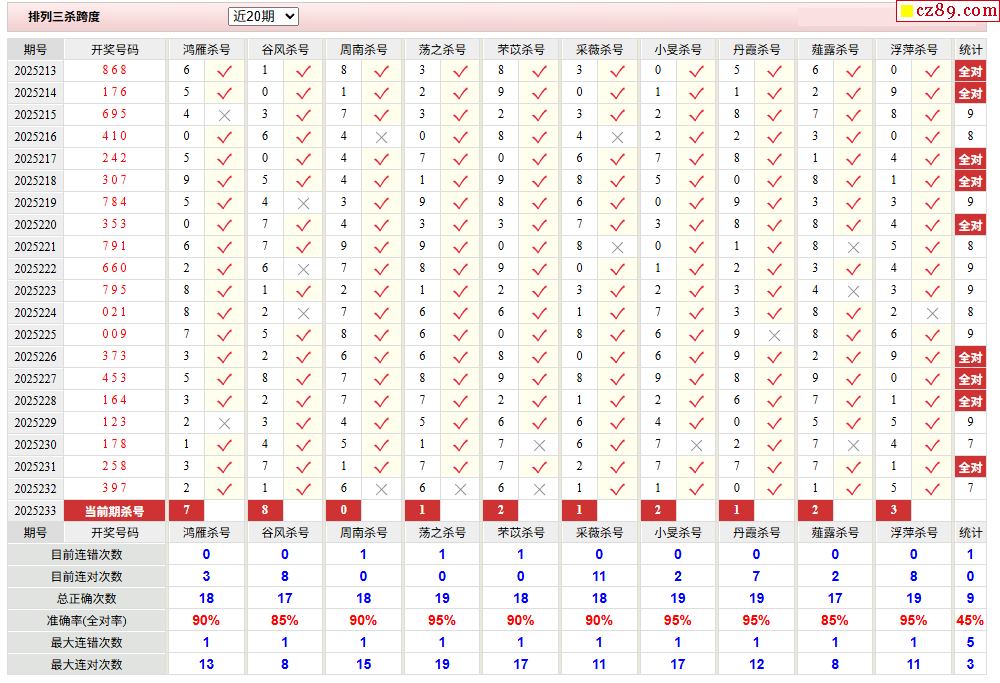Click the X mark for 小旻杀号 in row 2025230
Image resolution: width=1000 pixels, height=683 pixels.
point(696,445)
